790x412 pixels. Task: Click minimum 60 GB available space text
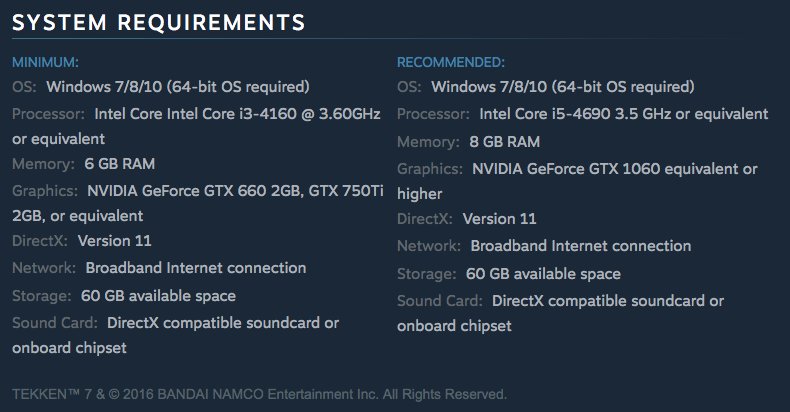click(x=158, y=296)
